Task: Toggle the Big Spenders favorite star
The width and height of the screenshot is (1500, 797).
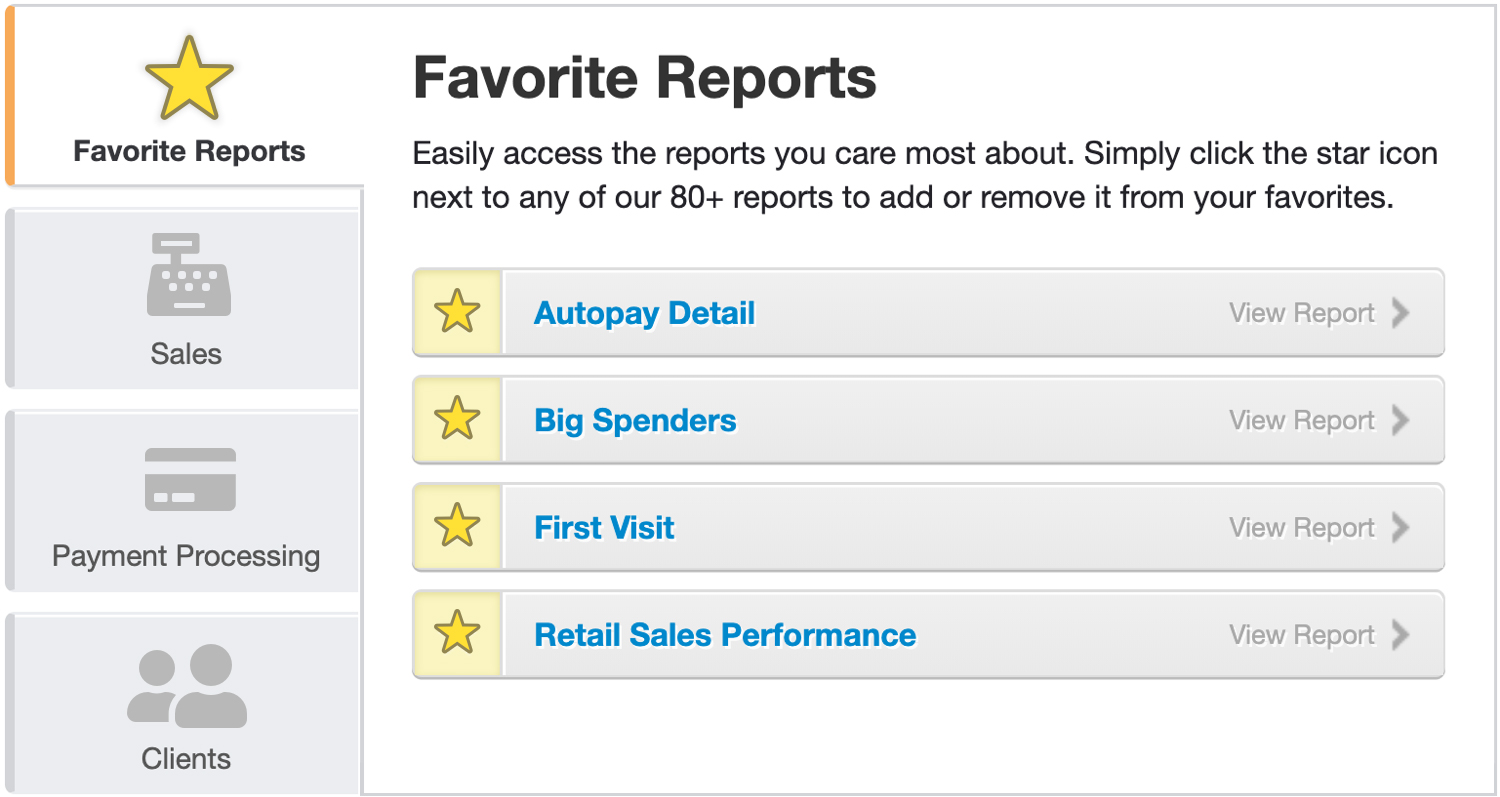Action: 457,420
